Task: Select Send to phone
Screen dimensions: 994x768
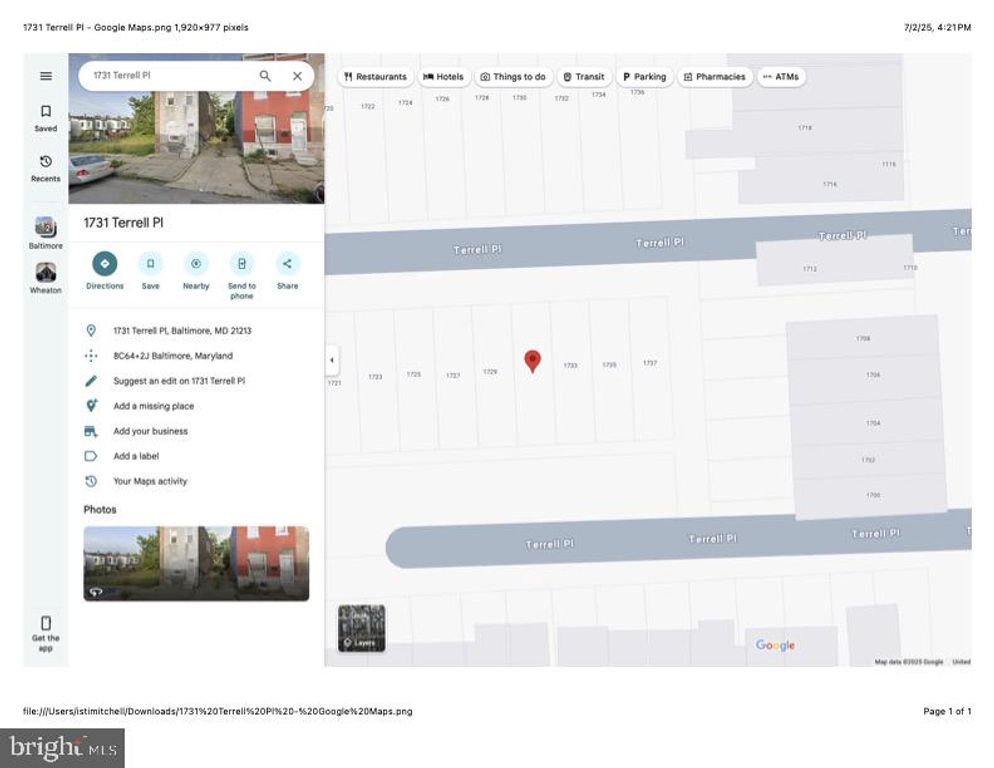Action: (242, 265)
